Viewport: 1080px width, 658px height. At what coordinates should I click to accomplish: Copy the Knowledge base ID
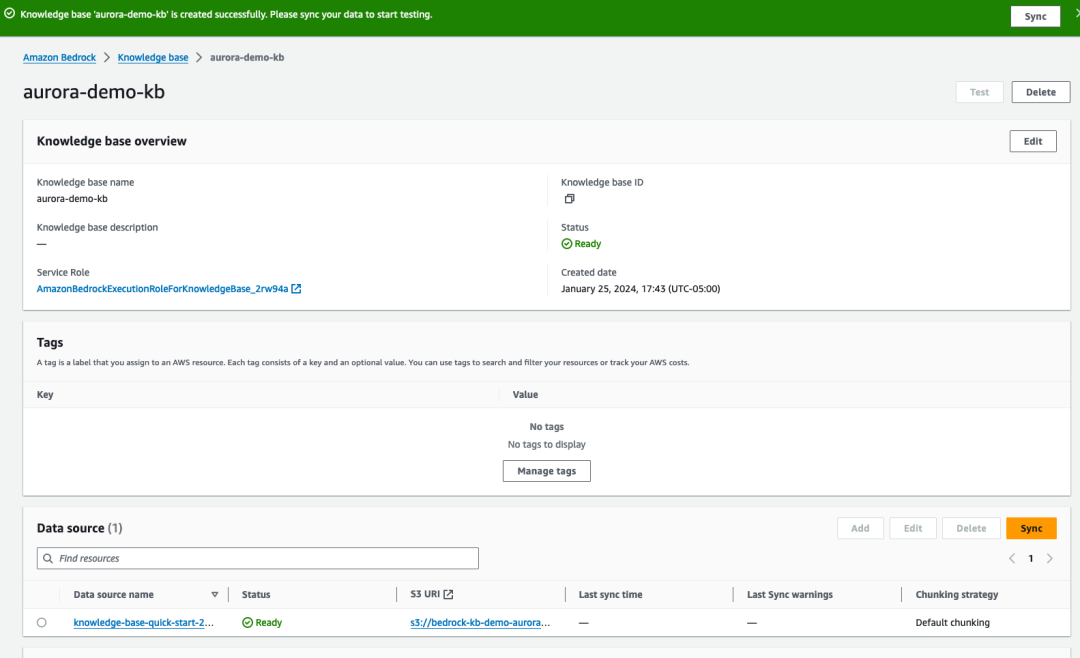(x=569, y=198)
